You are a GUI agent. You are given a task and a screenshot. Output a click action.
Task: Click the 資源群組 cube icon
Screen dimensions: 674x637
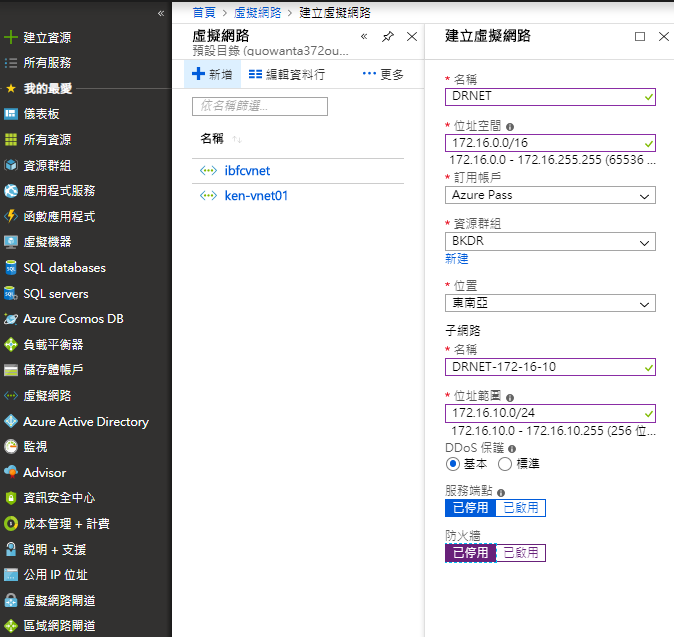[x=11, y=165]
